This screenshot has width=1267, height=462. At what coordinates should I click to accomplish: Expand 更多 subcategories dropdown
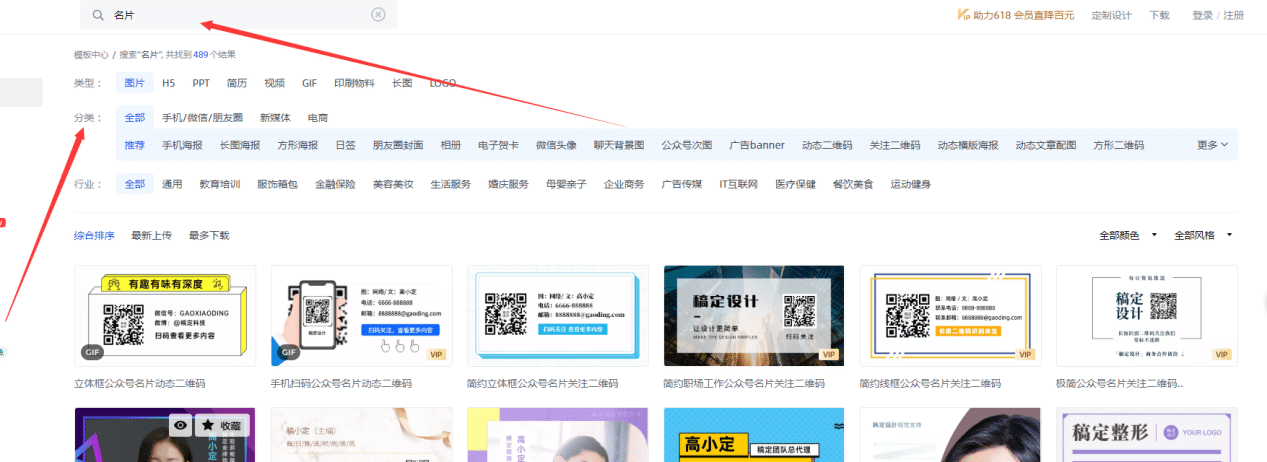1212,145
